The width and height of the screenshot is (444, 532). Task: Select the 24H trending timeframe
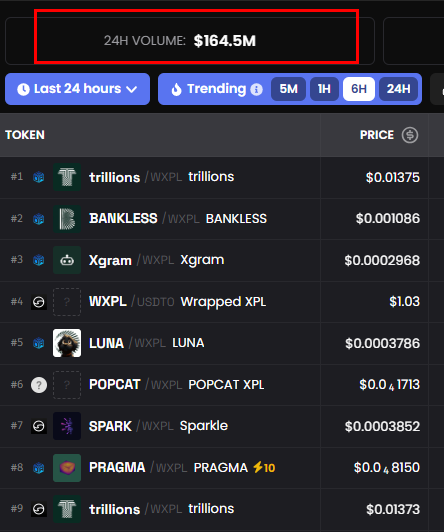coord(398,89)
